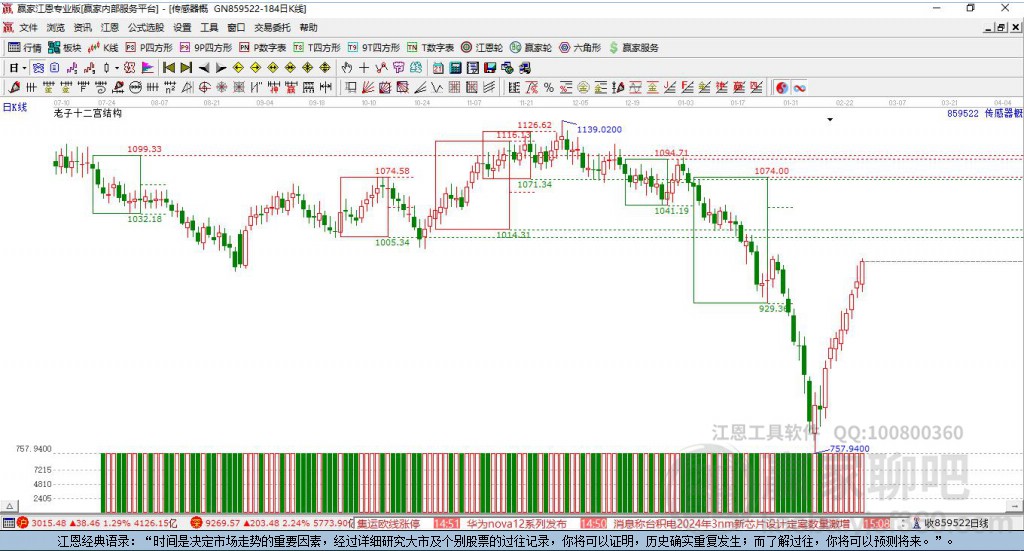Step chart left with black left arrow
The height and width of the screenshot is (551, 1024).
204,68
